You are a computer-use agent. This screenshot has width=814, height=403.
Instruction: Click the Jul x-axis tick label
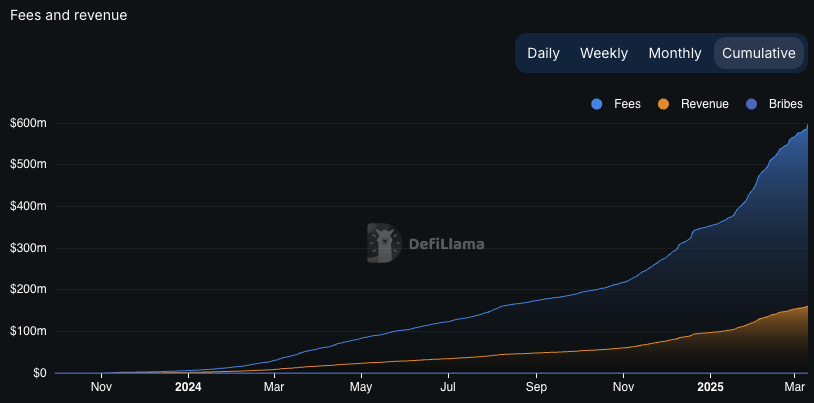(449, 386)
